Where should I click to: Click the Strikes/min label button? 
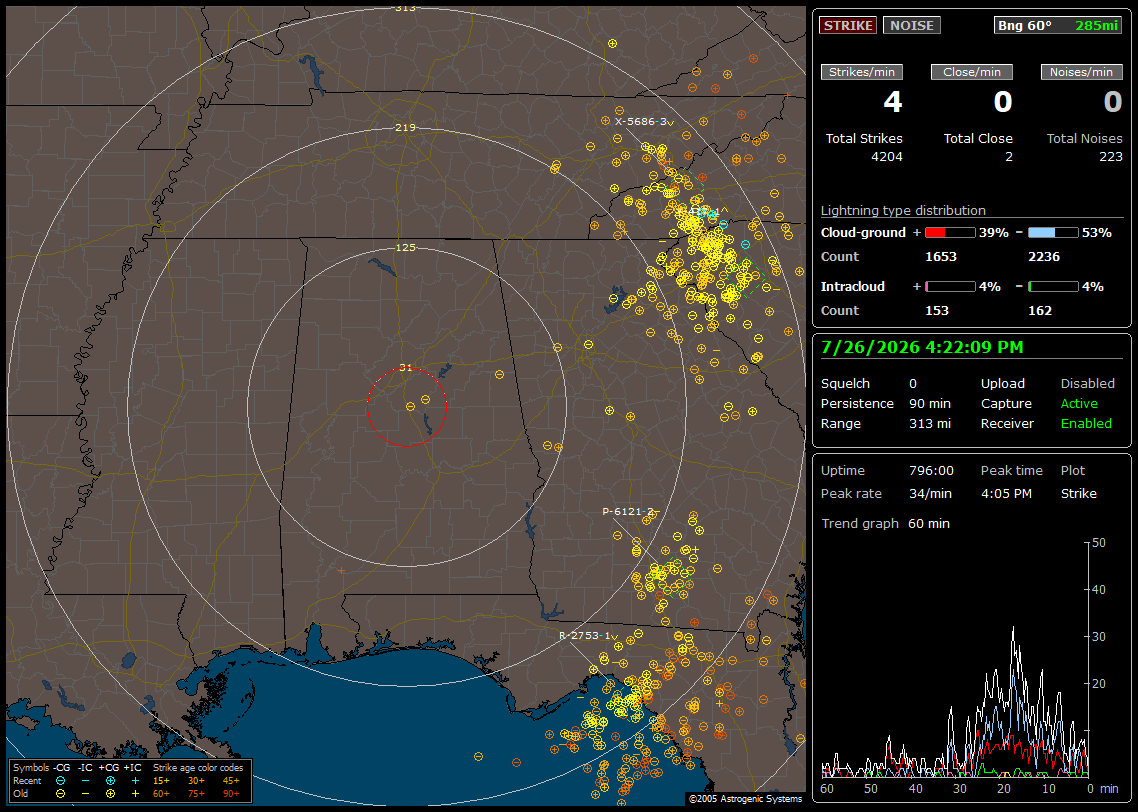click(x=861, y=72)
